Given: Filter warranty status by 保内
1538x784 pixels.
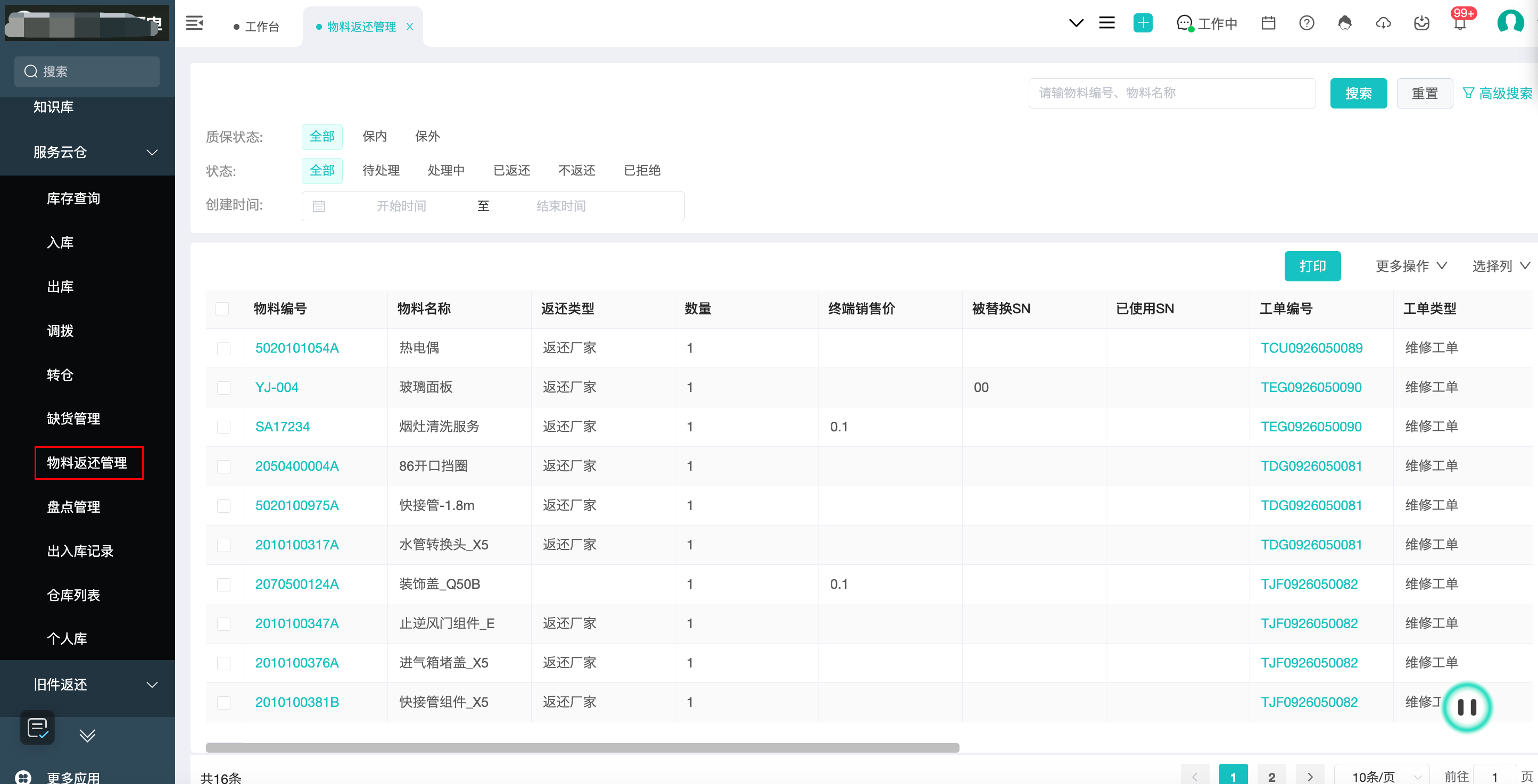Looking at the screenshot, I should (374, 137).
